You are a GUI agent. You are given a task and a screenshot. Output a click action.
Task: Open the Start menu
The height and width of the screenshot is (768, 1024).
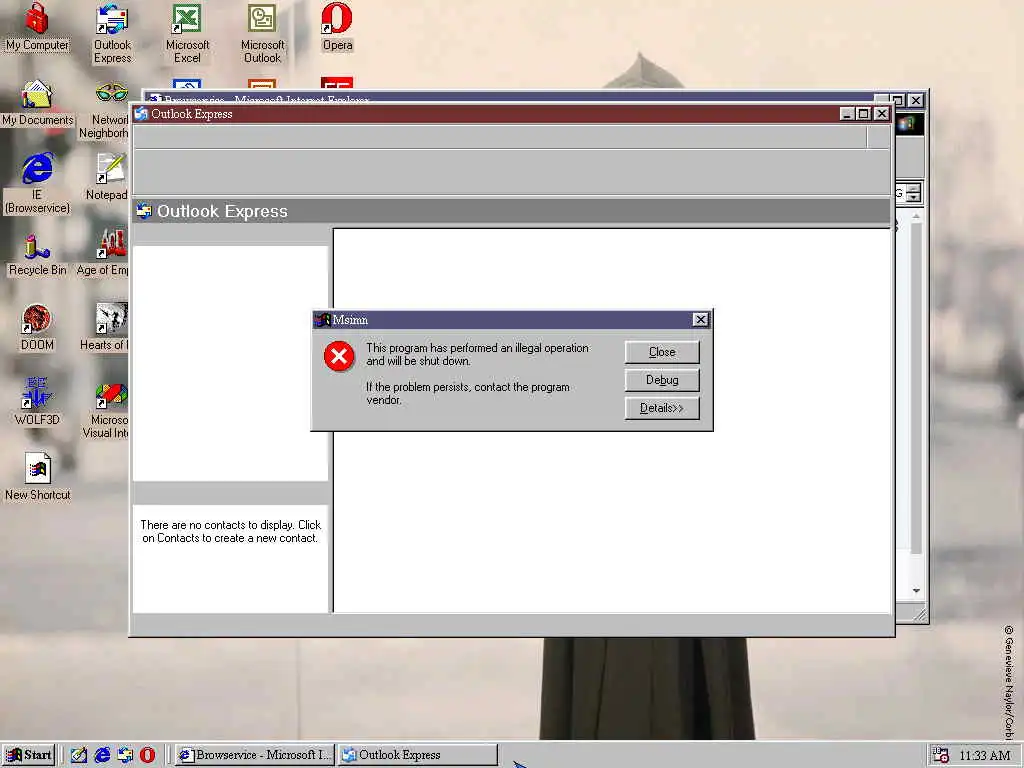(29, 755)
